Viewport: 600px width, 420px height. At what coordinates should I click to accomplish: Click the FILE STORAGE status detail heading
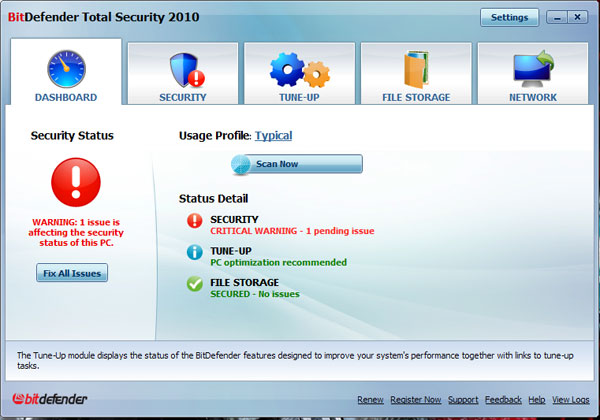coord(245,283)
